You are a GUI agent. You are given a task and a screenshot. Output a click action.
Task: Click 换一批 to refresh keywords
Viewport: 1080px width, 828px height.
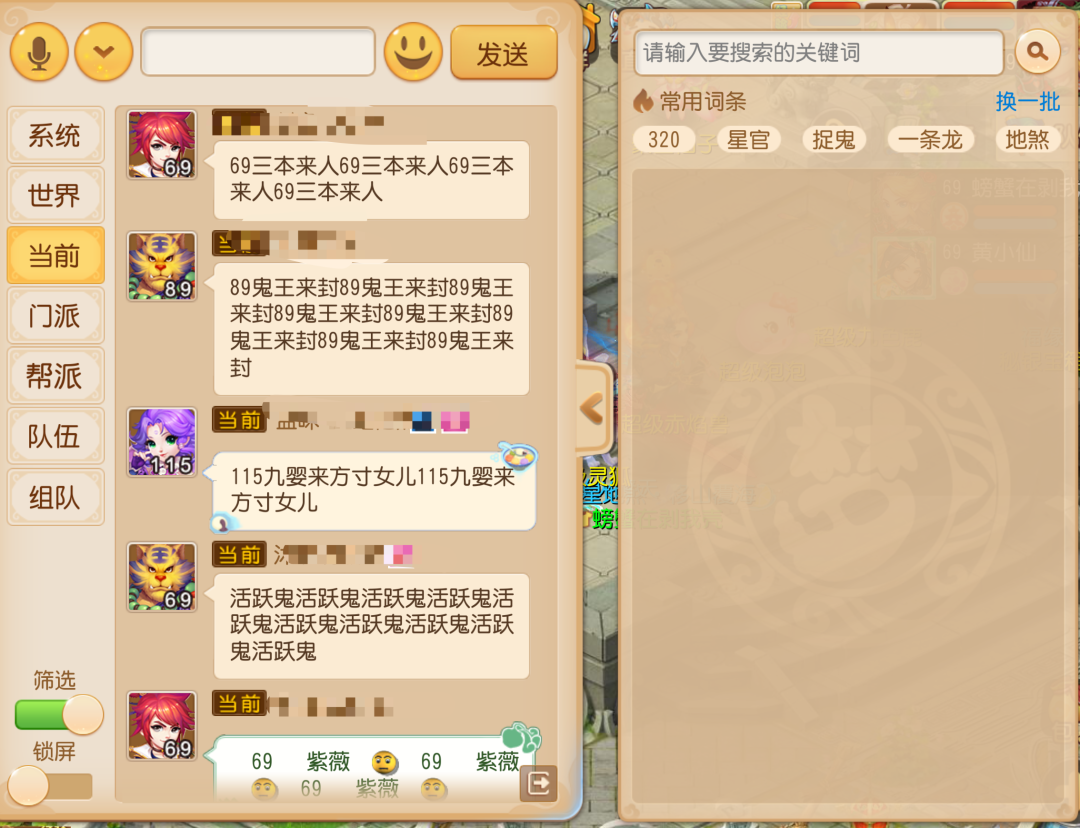click(1028, 102)
